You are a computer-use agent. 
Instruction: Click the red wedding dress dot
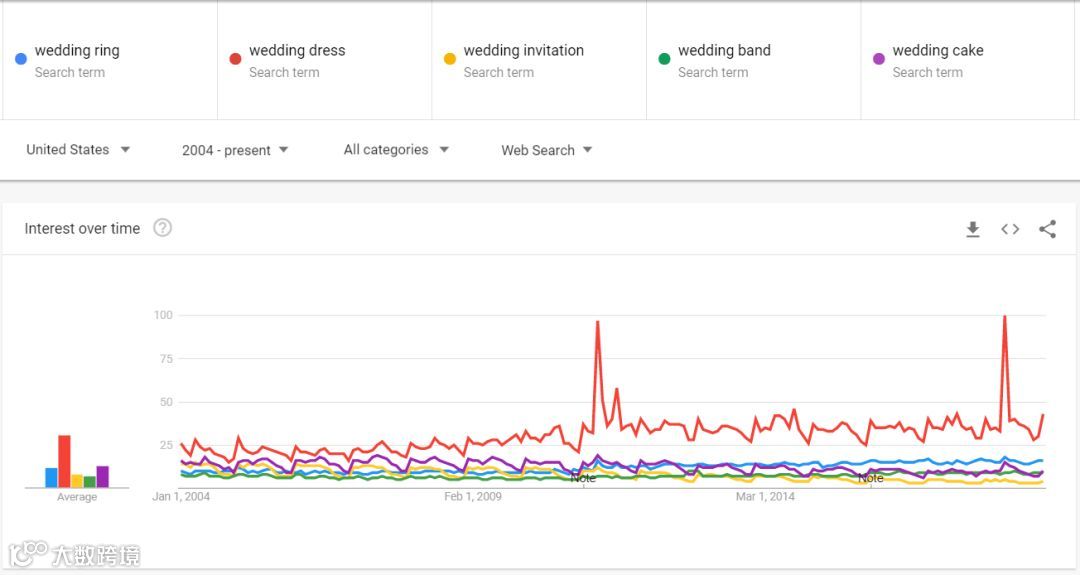235,59
